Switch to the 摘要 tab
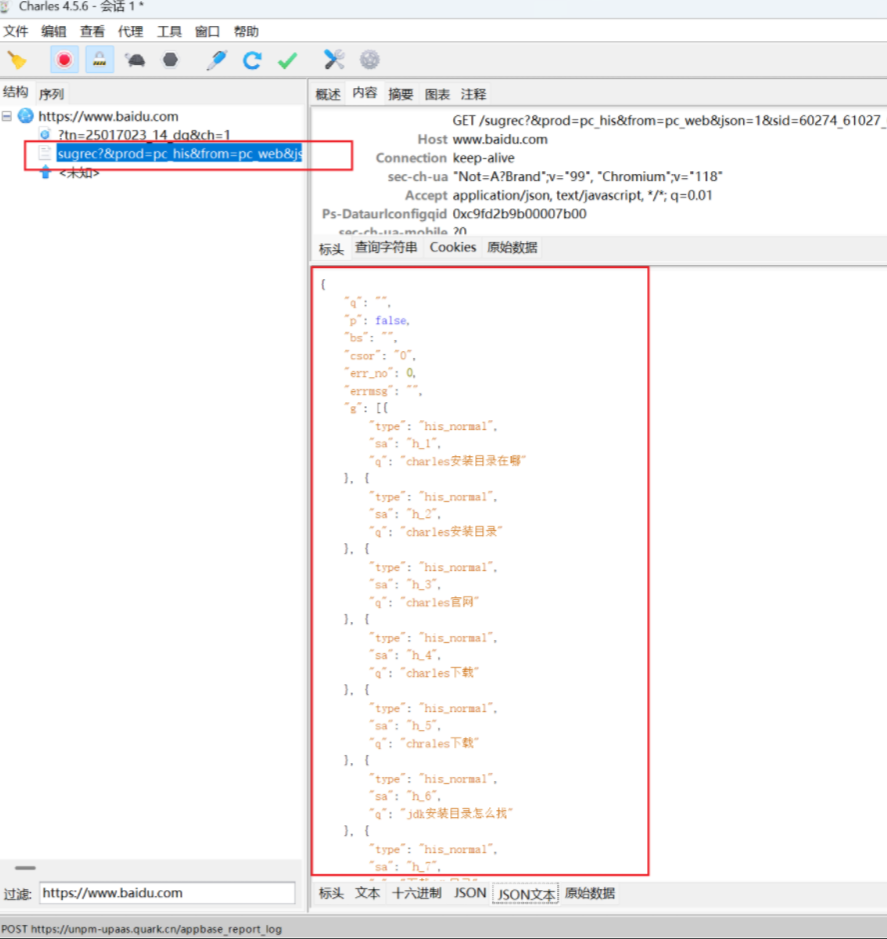887x939 pixels. tap(401, 94)
